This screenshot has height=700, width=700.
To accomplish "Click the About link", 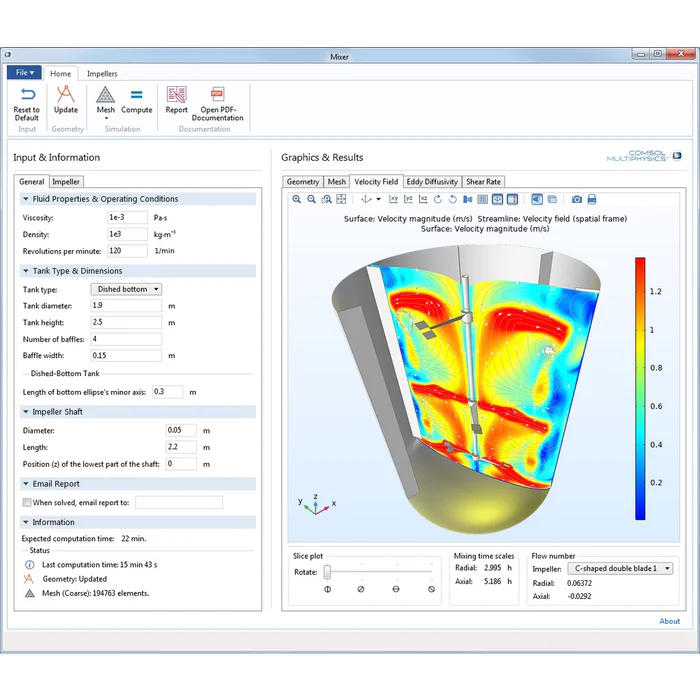I will [x=670, y=621].
